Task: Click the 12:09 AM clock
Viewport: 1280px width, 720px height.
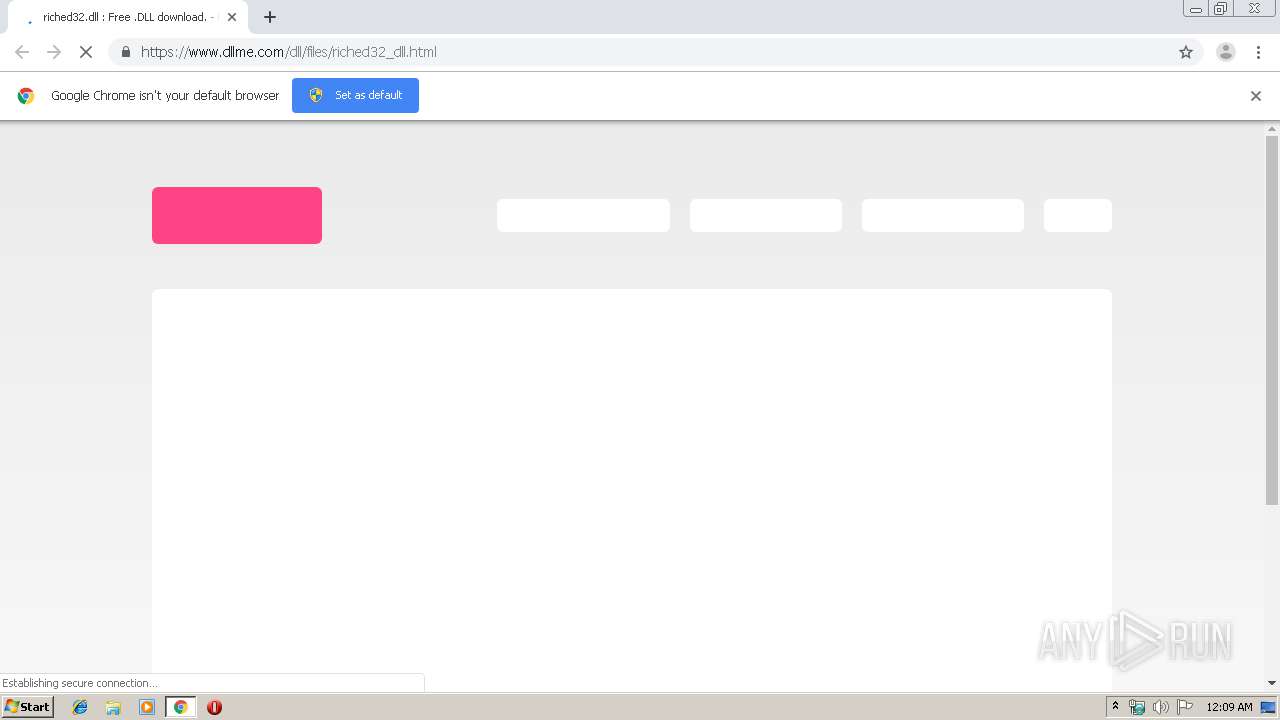Action: 1229,707
